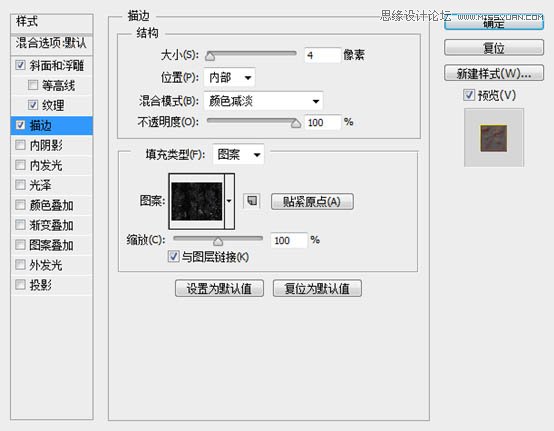
Task: Click the dark pattern thumbnail
Action: (x=196, y=201)
